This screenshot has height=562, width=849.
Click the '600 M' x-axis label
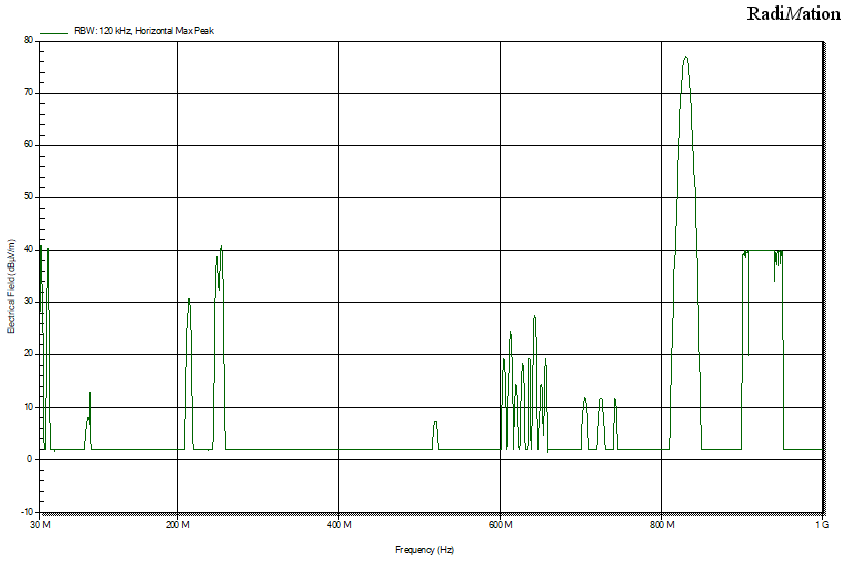point(500,524)
